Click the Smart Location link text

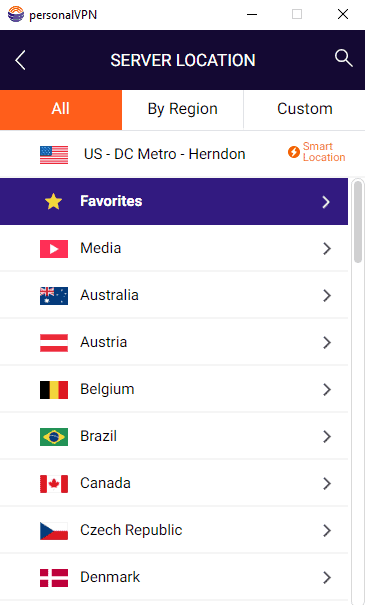point(324,152)
